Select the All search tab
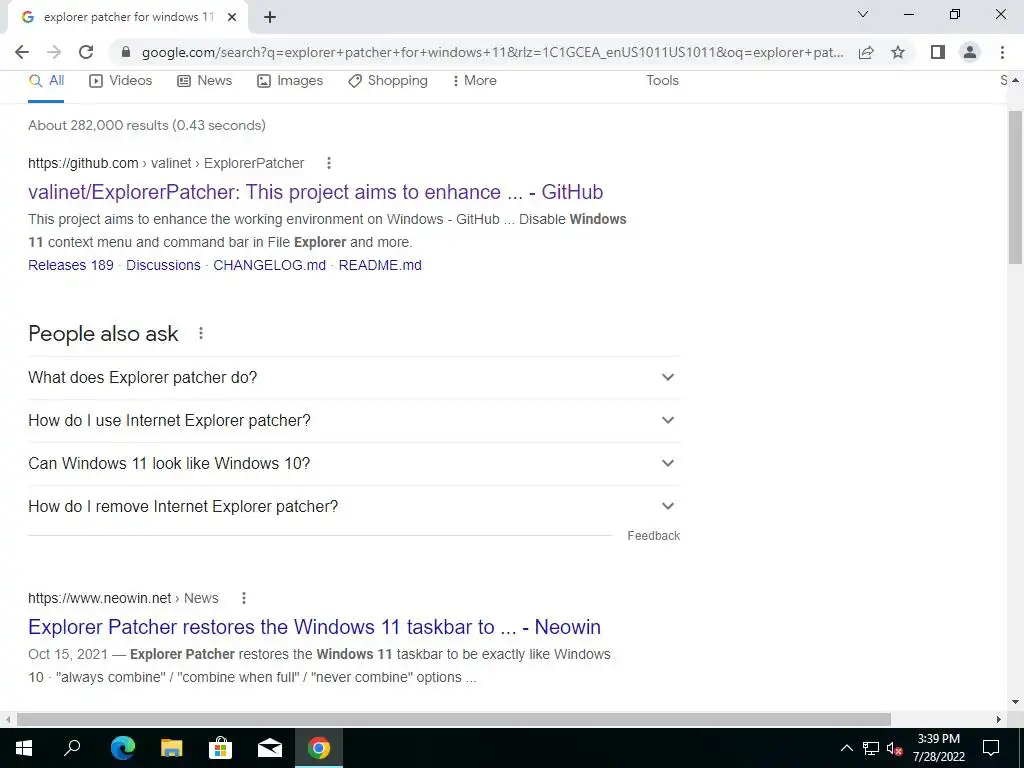The width and height of the screenshot is (1024, 768). pos(46,81)
